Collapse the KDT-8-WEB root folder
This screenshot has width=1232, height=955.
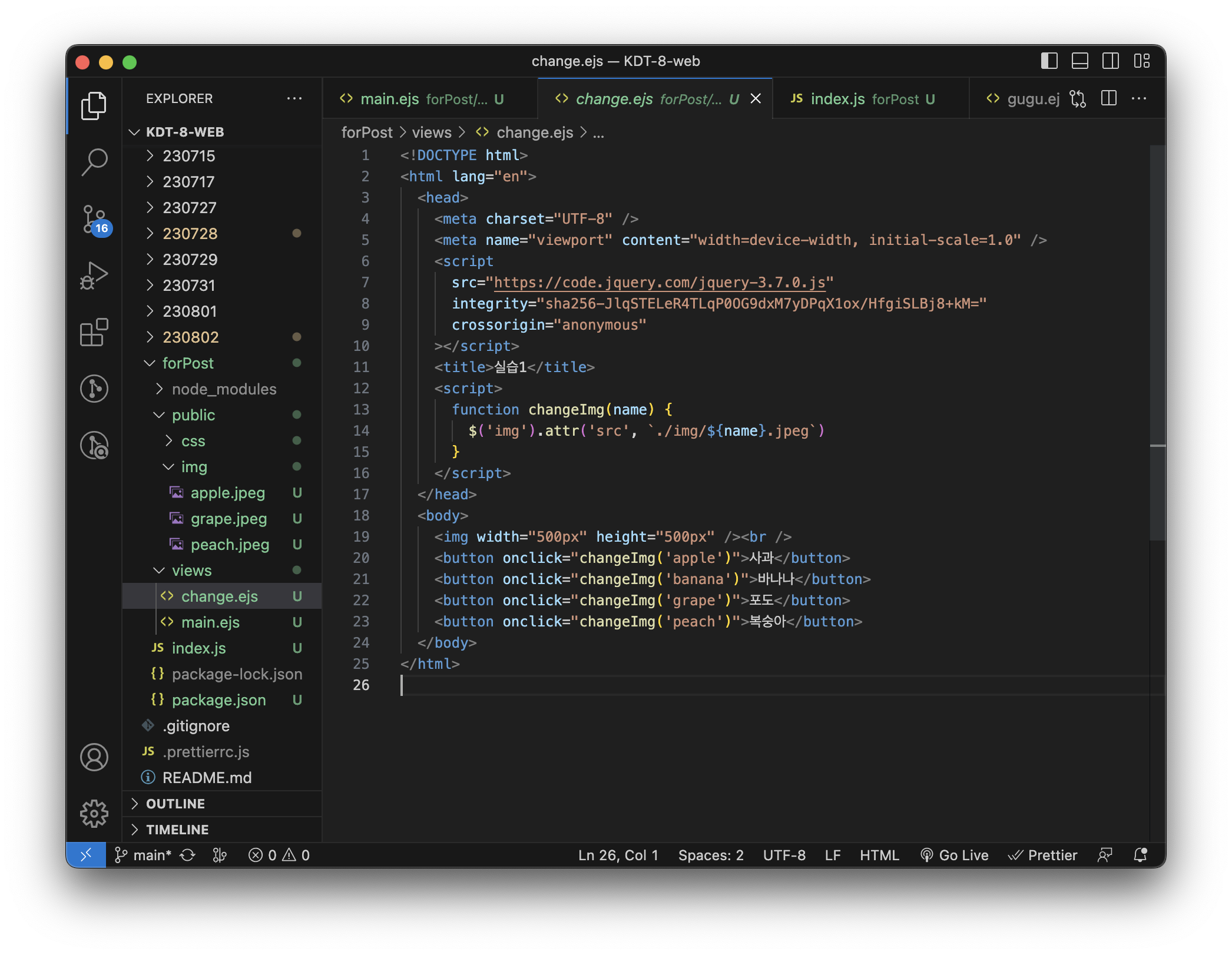221,132
